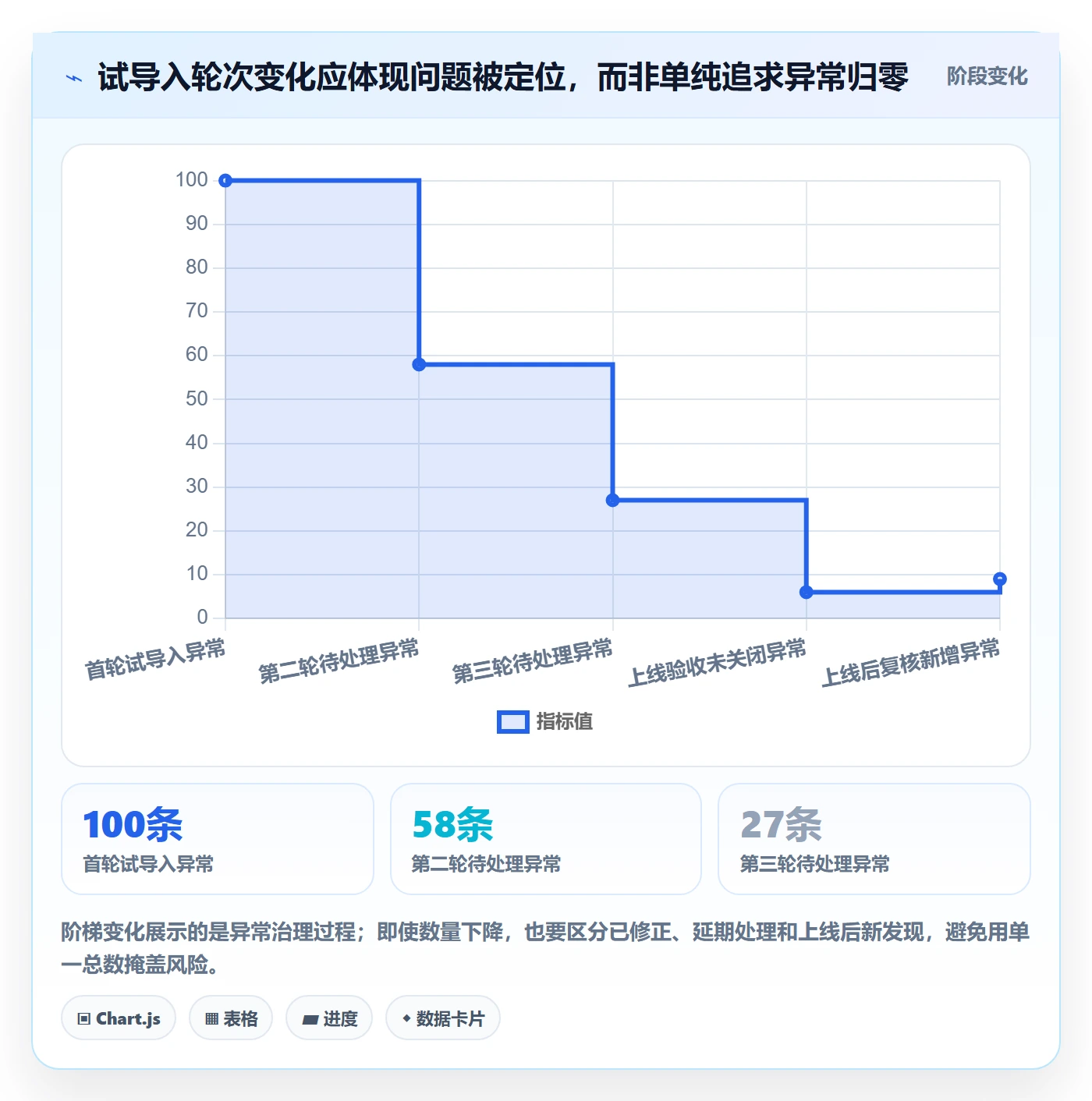Click the Chart.js tag chip
1092x1101 pixels.
(119, 1018)
